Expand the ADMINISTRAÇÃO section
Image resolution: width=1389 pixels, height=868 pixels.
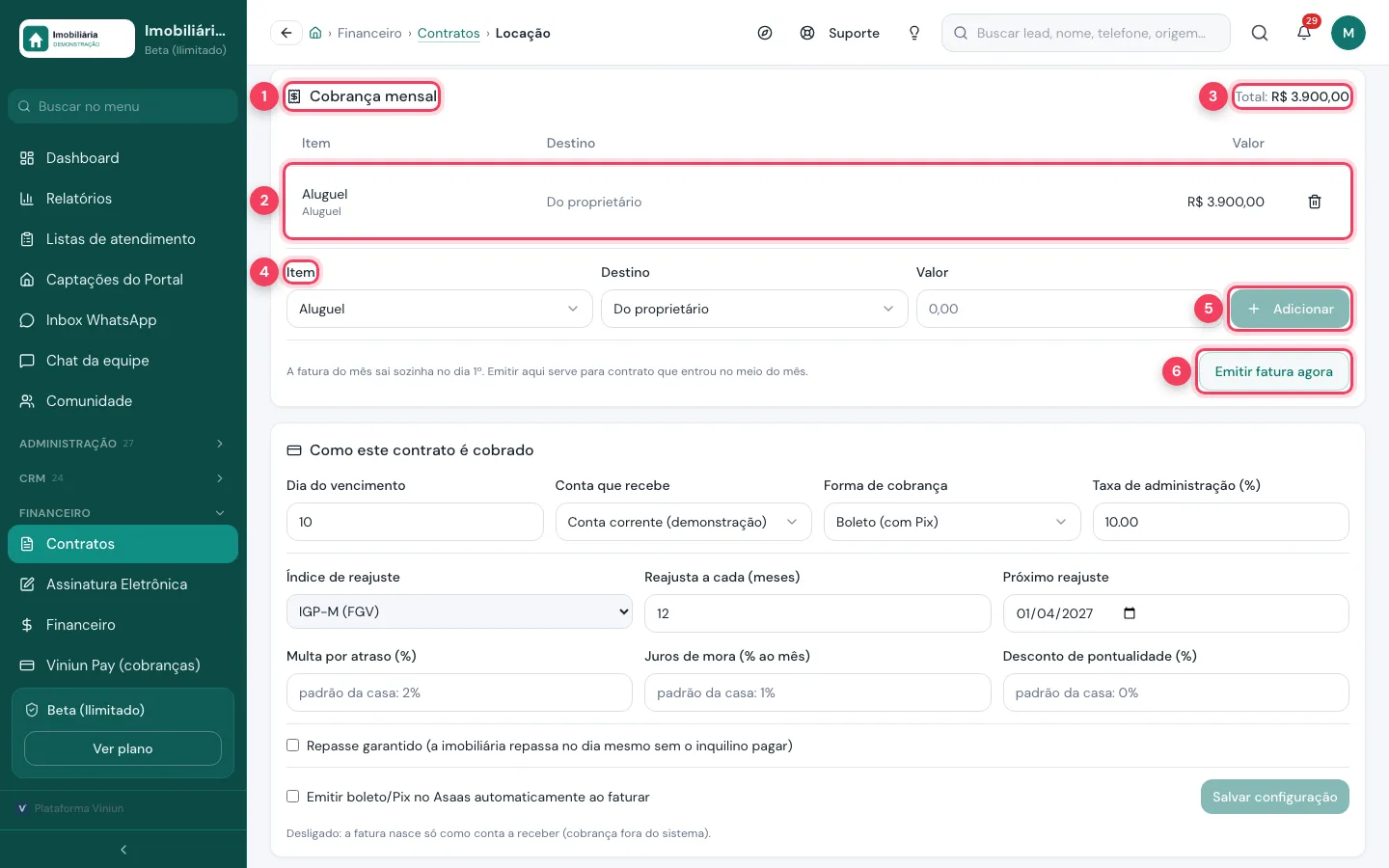tap(123, 444)
